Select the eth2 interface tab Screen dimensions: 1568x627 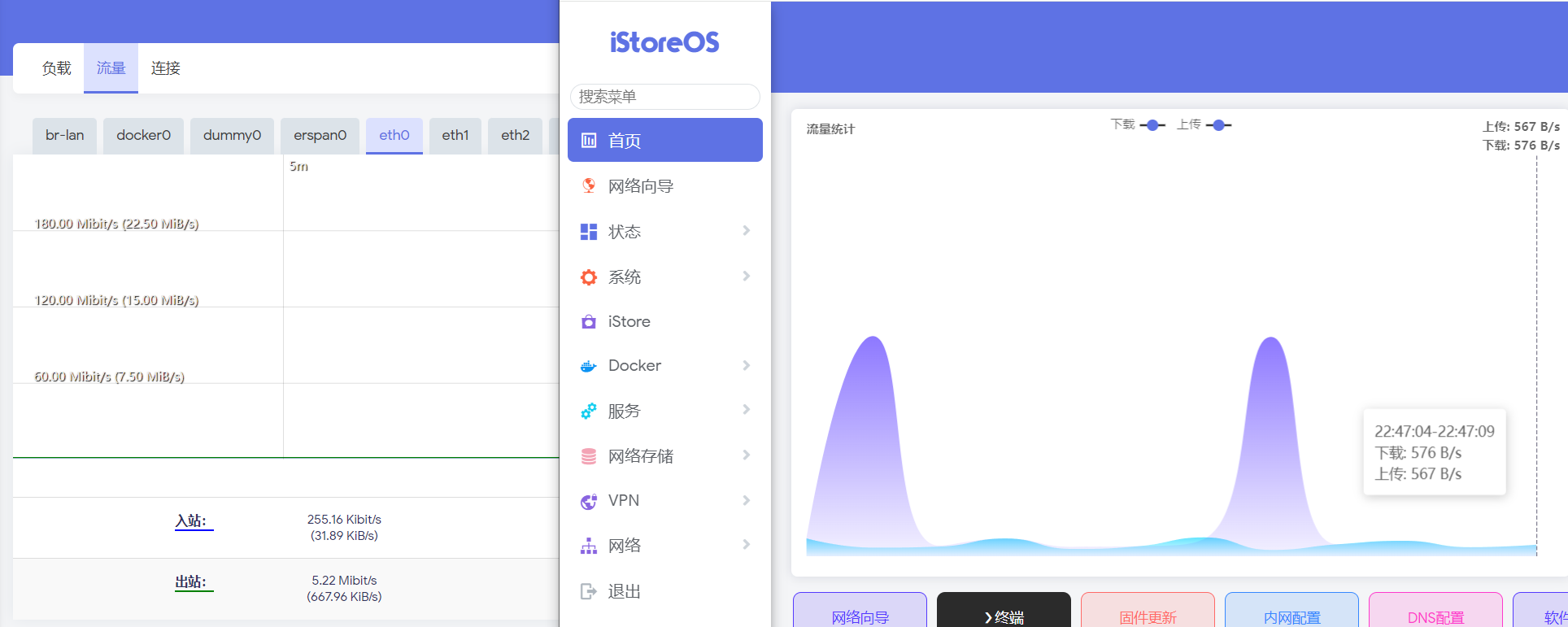[x=516, y=136]
